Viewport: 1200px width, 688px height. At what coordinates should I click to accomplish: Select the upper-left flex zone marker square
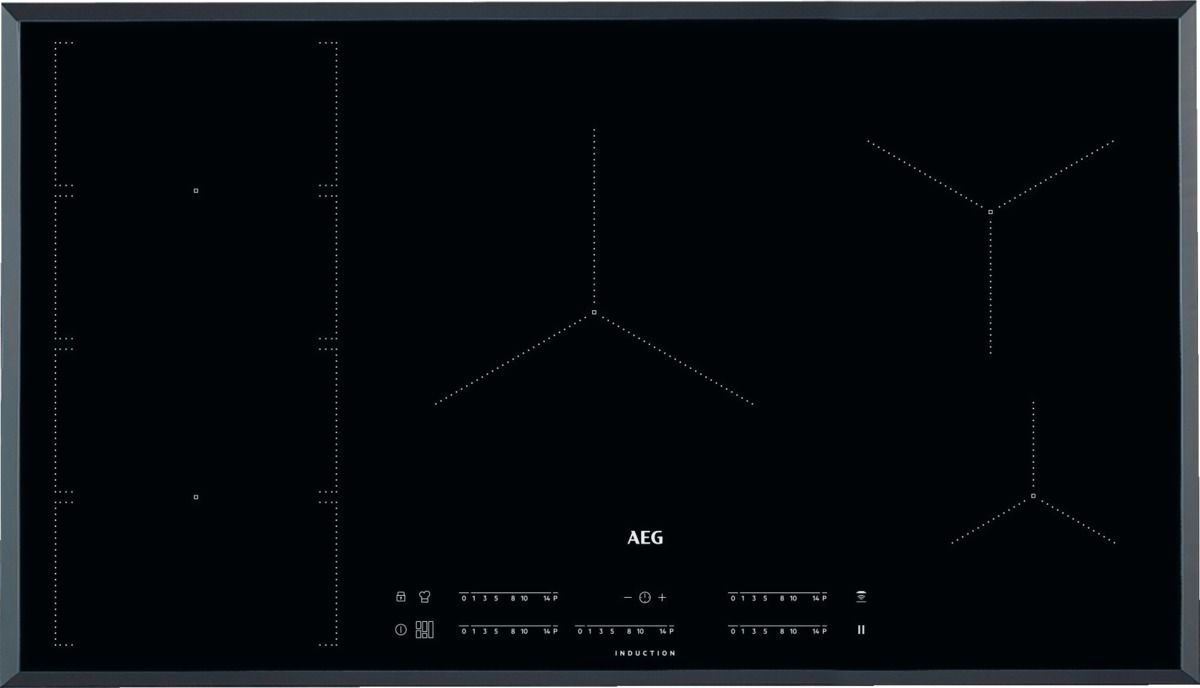click(195, 188)
